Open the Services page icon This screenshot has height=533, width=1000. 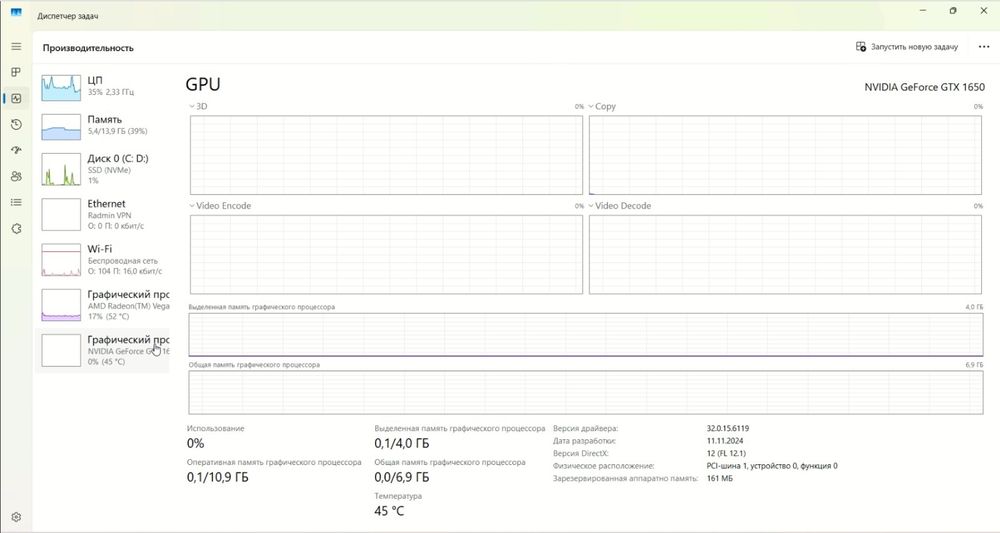[x=17, y=228]
